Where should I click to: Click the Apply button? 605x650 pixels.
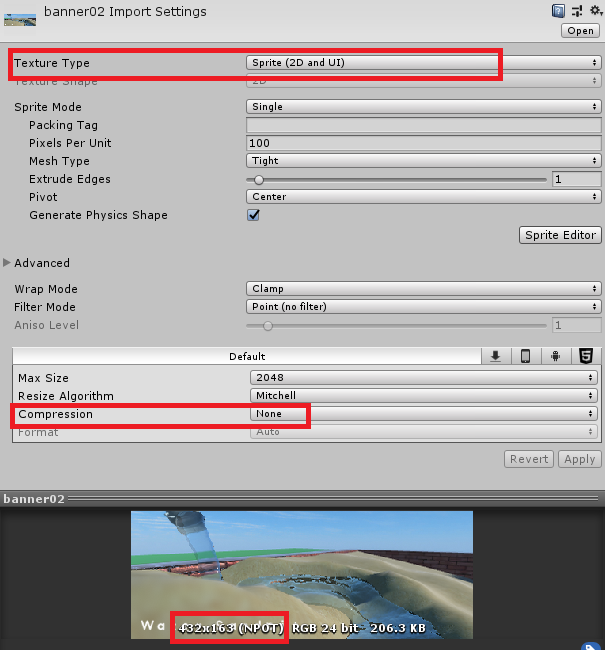pos(579,459)
